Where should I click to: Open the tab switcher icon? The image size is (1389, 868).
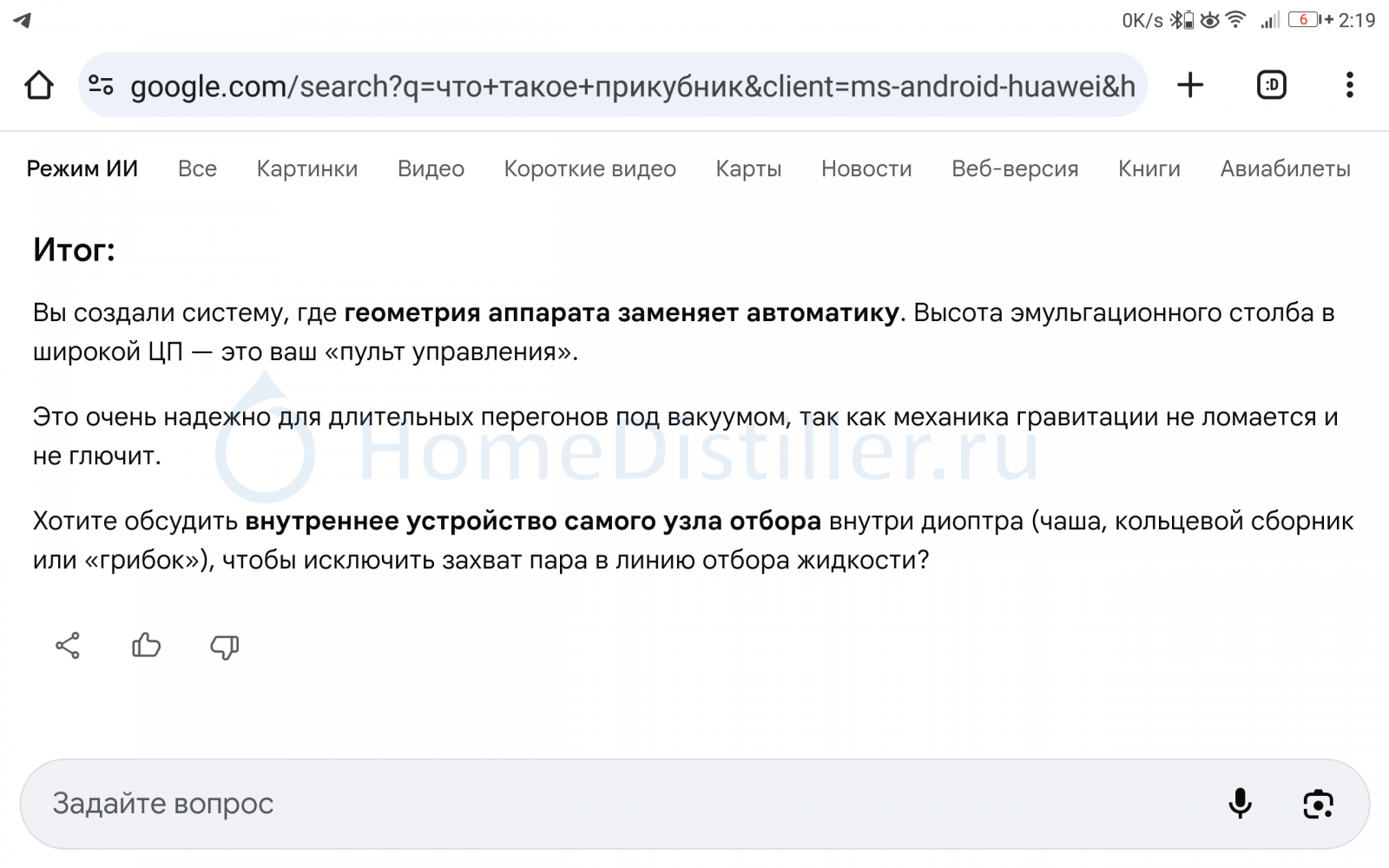1272,85
